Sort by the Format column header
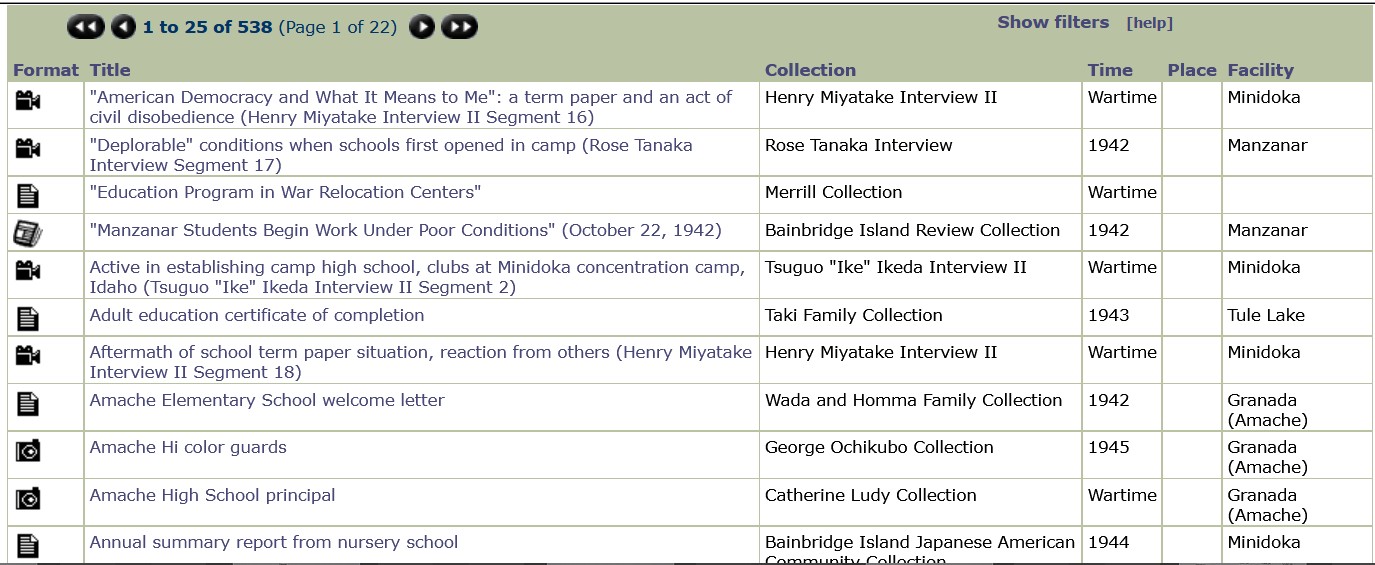Viewport: 1375px width, 565px height. click(x=45, y=70)
